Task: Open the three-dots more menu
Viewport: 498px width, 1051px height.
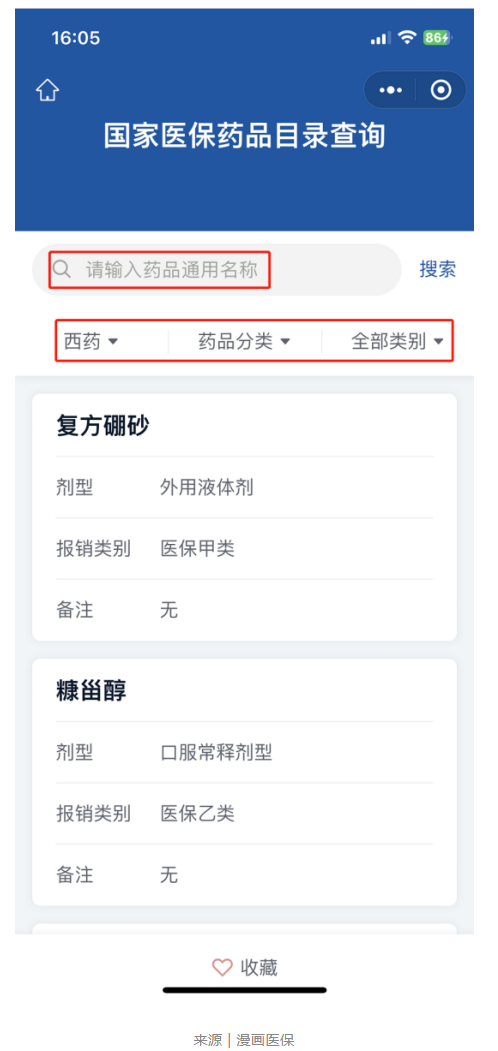Action: click(391, 90)
